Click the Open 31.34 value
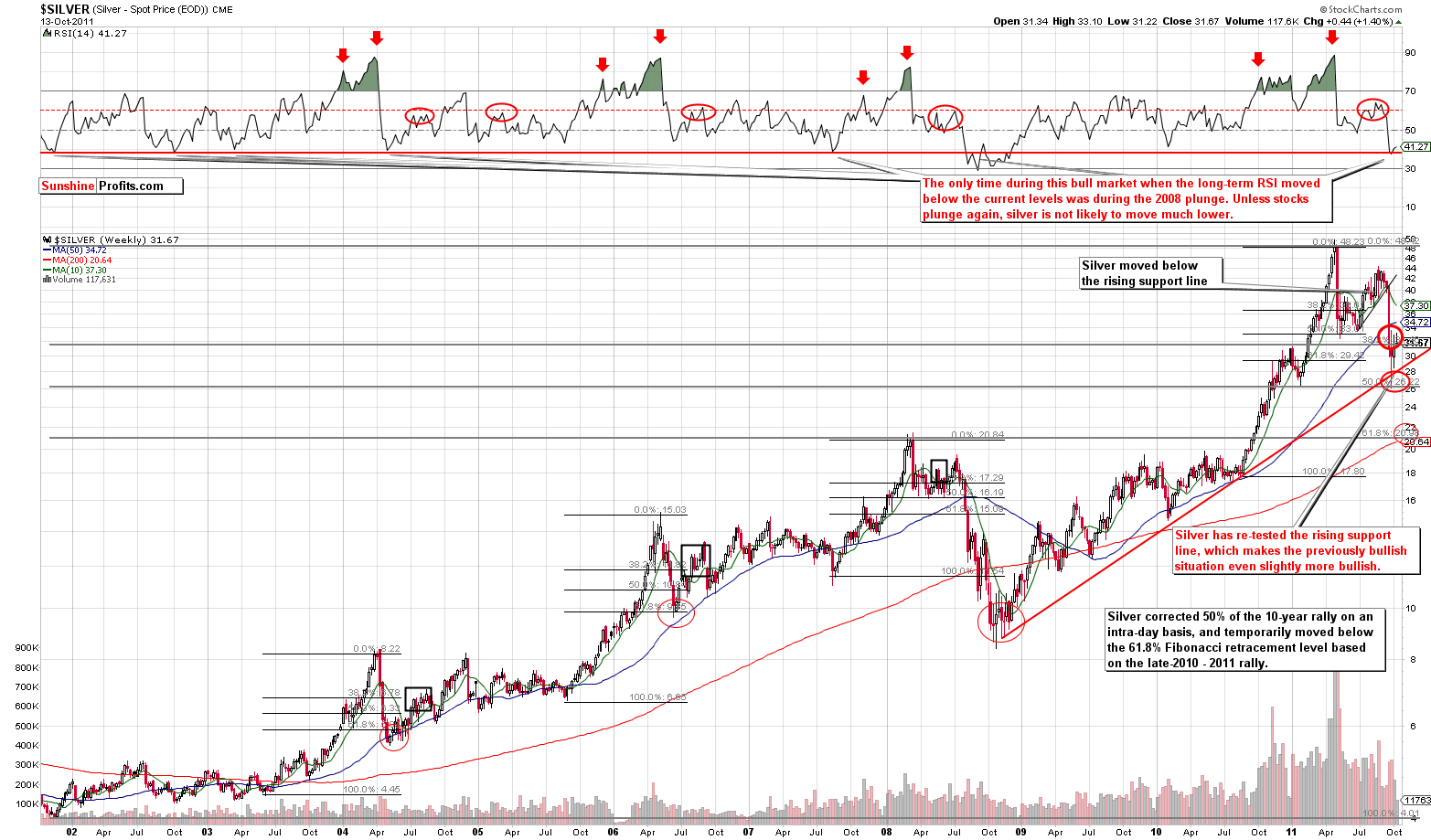This screenshot has height=840, width=1431. [1019, 21]
